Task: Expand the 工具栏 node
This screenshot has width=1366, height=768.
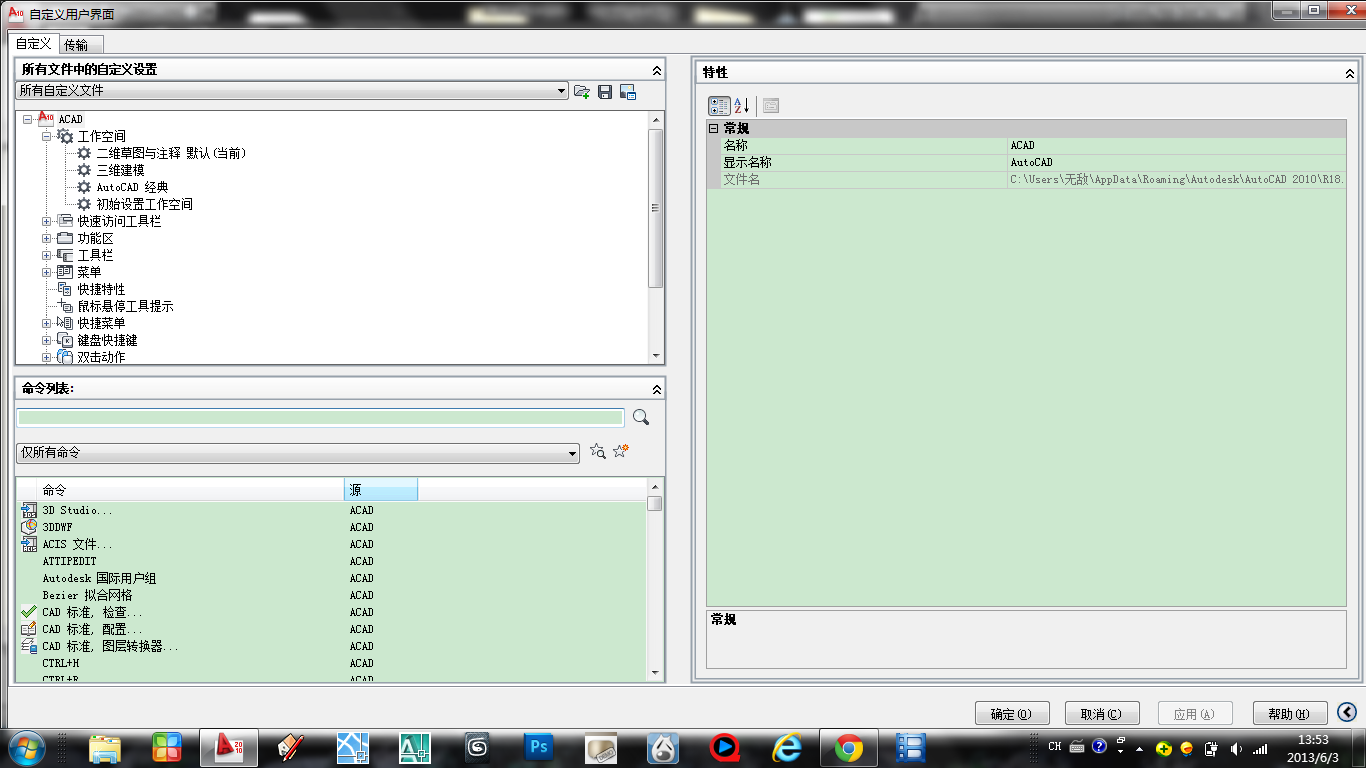Action: [x=46, y=255]
